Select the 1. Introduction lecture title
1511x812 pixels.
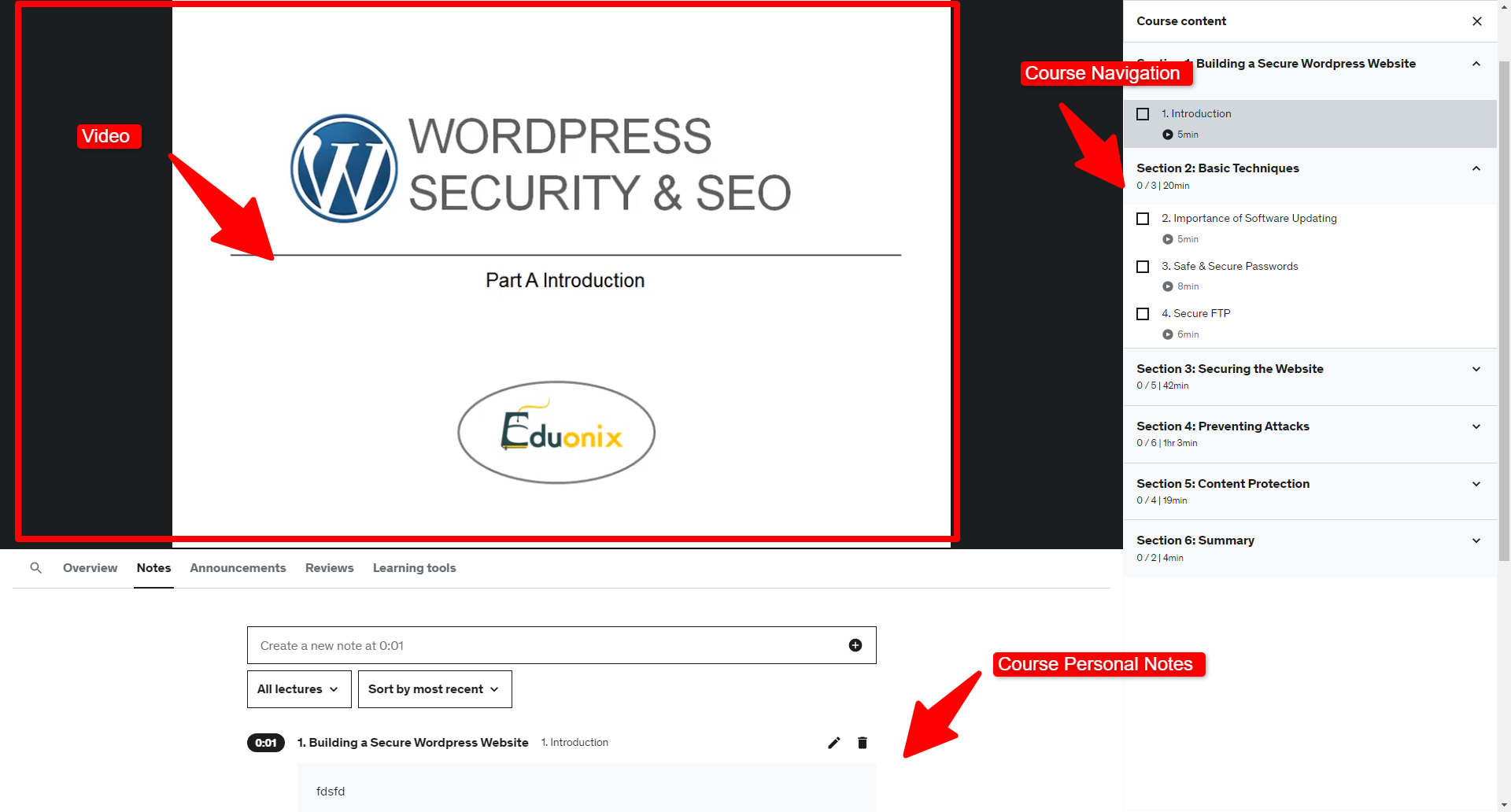pos(1196,114)
